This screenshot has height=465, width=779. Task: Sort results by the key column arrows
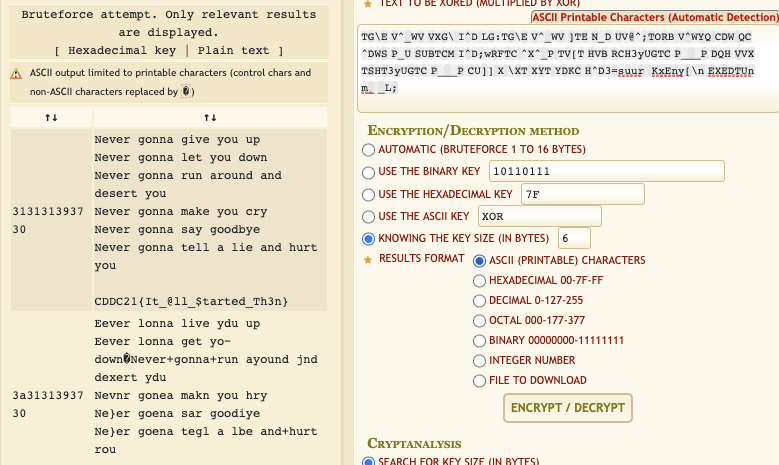(x=51, y=118)
